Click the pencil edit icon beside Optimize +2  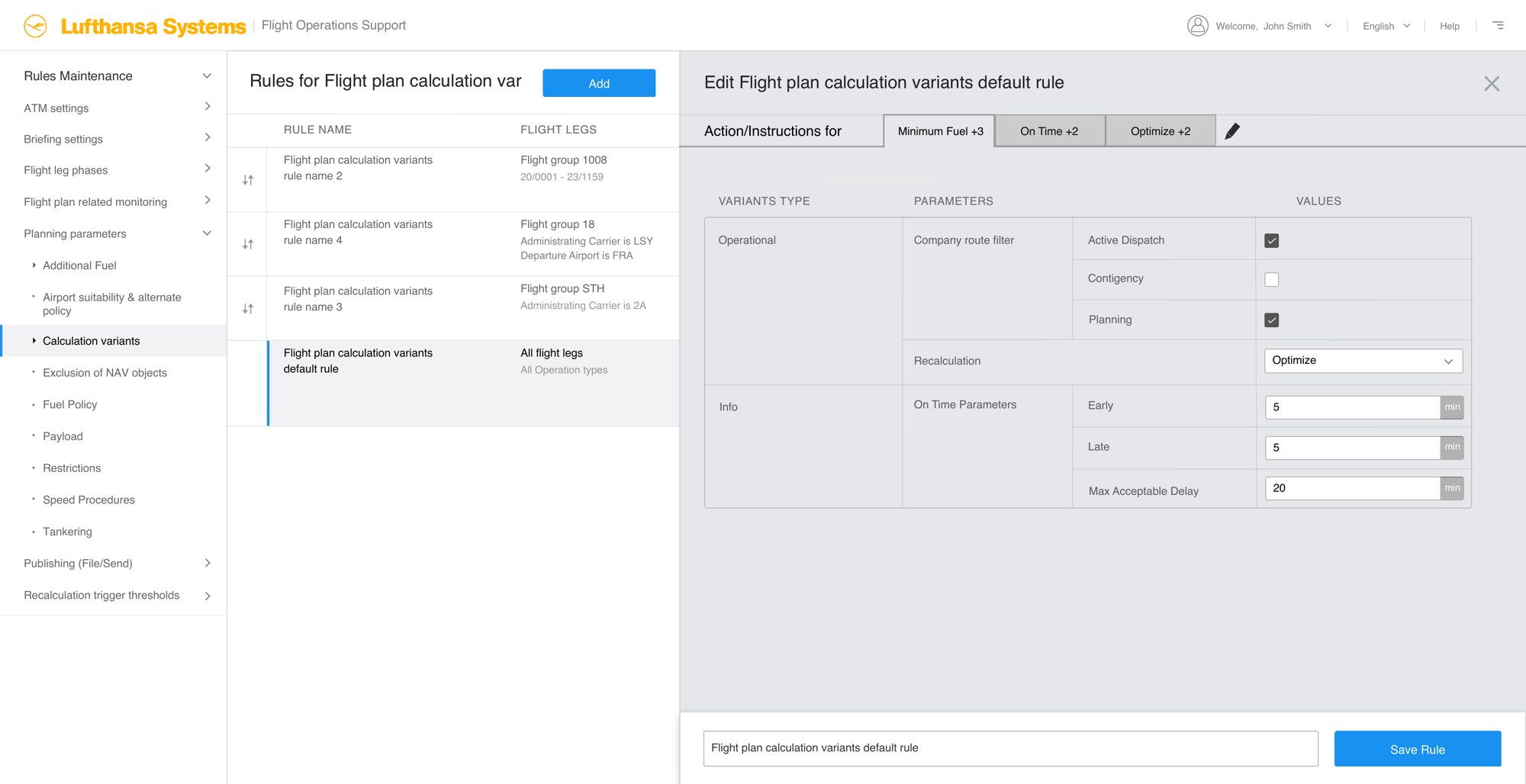coord(1232,131)
